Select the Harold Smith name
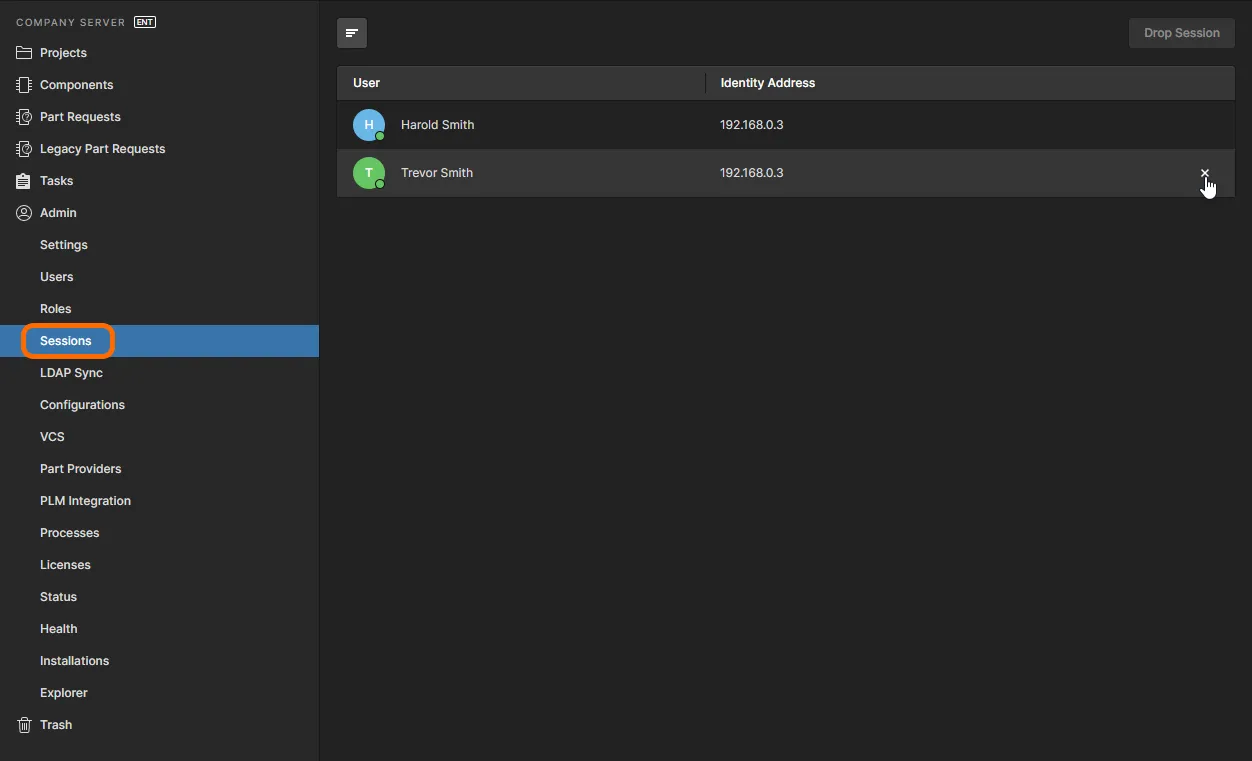1252x761 pixels. (x=438, y=125)
